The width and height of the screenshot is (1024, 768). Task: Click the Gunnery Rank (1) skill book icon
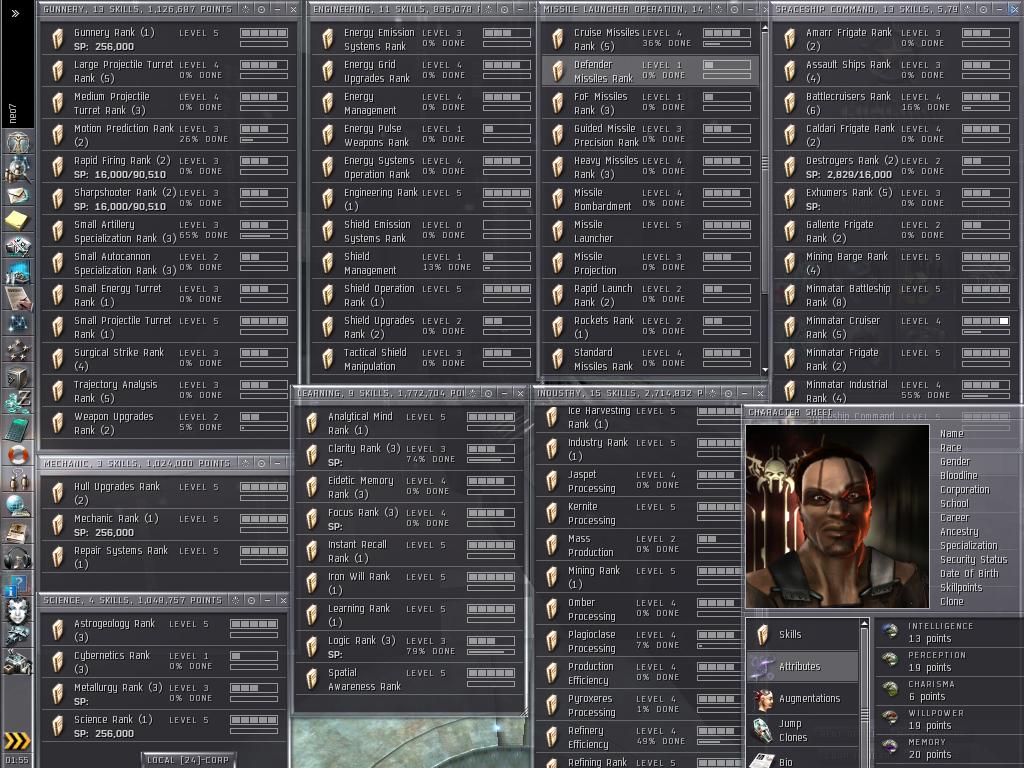(57, 39)
